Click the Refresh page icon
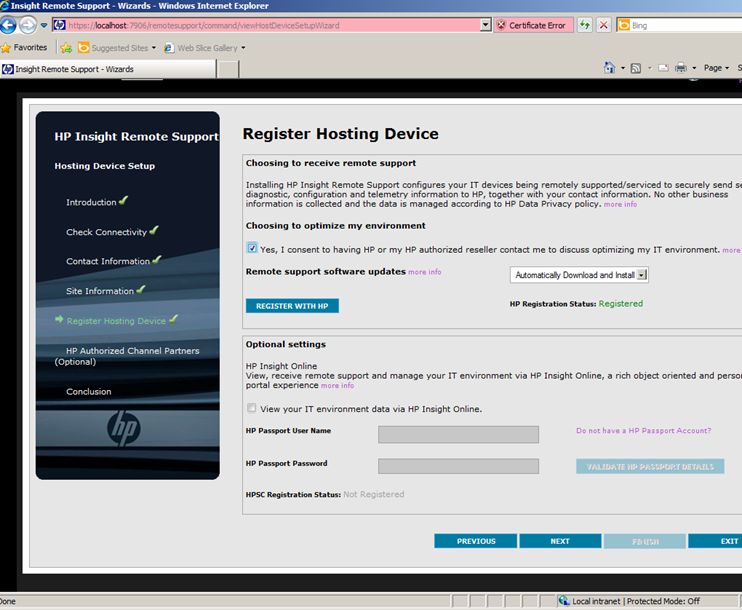742x610 pixels. [585, 25]
